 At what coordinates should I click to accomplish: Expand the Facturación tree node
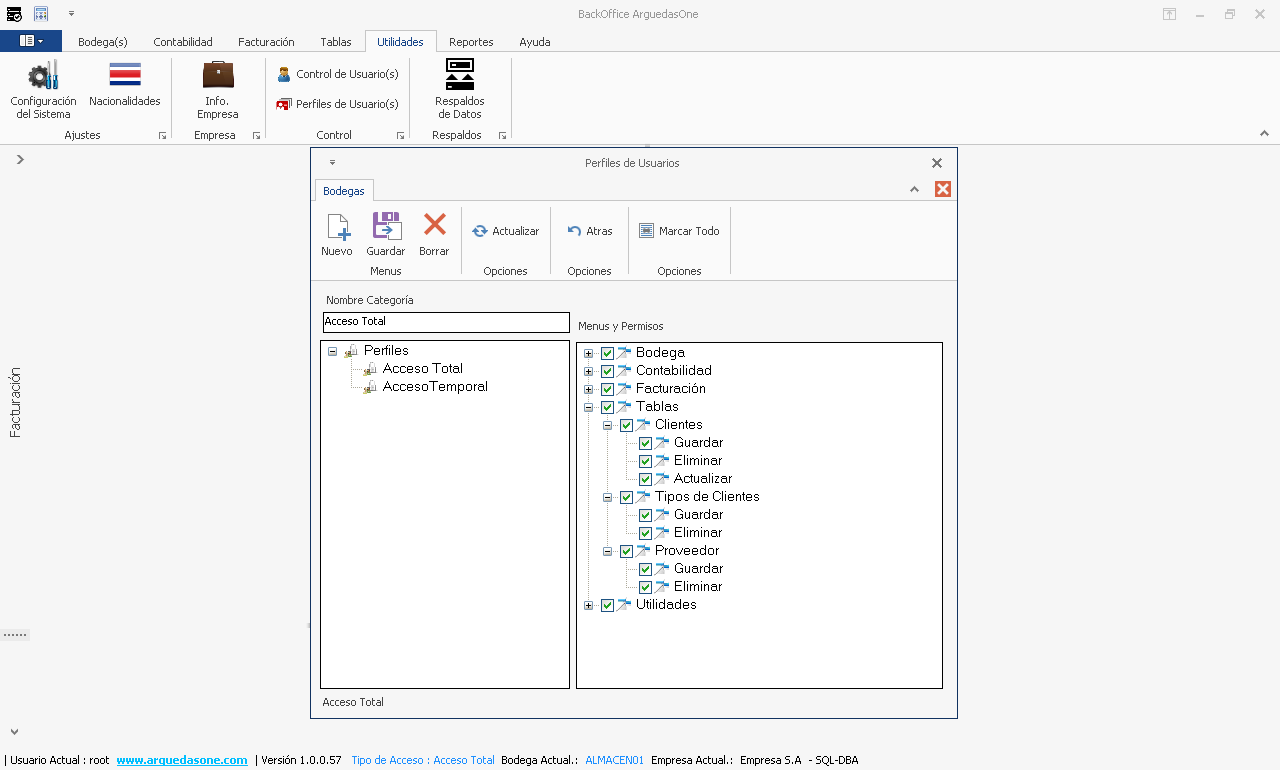588,390
